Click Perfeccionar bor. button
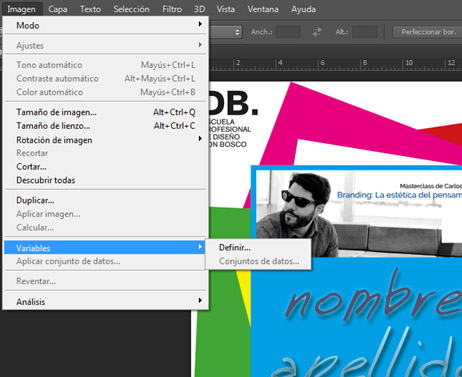This screenshot has width=462, height=377. (x=428, y=32)
